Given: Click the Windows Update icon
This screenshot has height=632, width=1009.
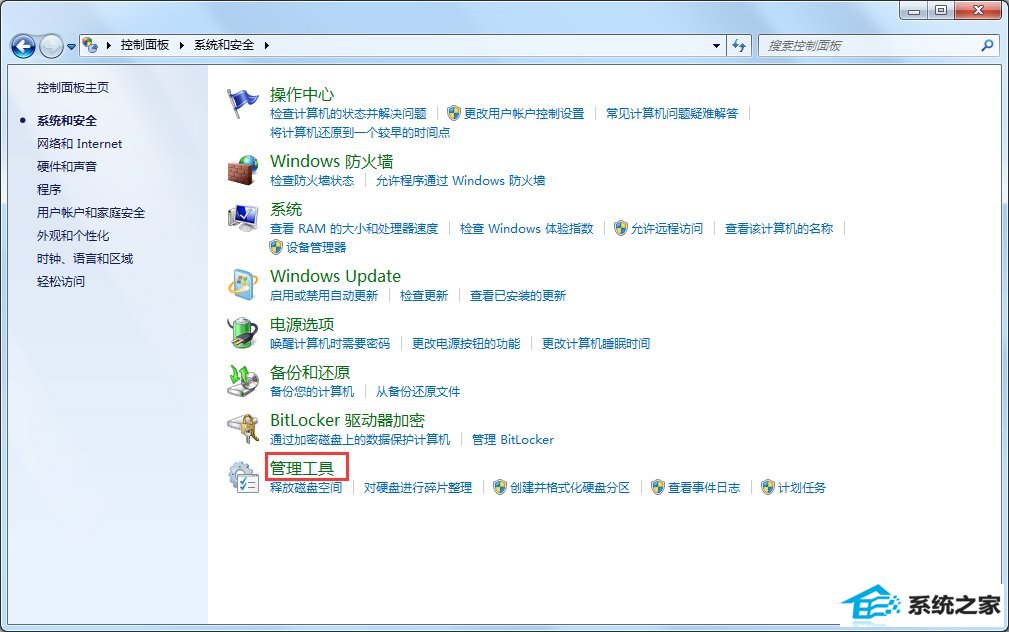Looking at the screenshot, I should click(x=243, y=285).
